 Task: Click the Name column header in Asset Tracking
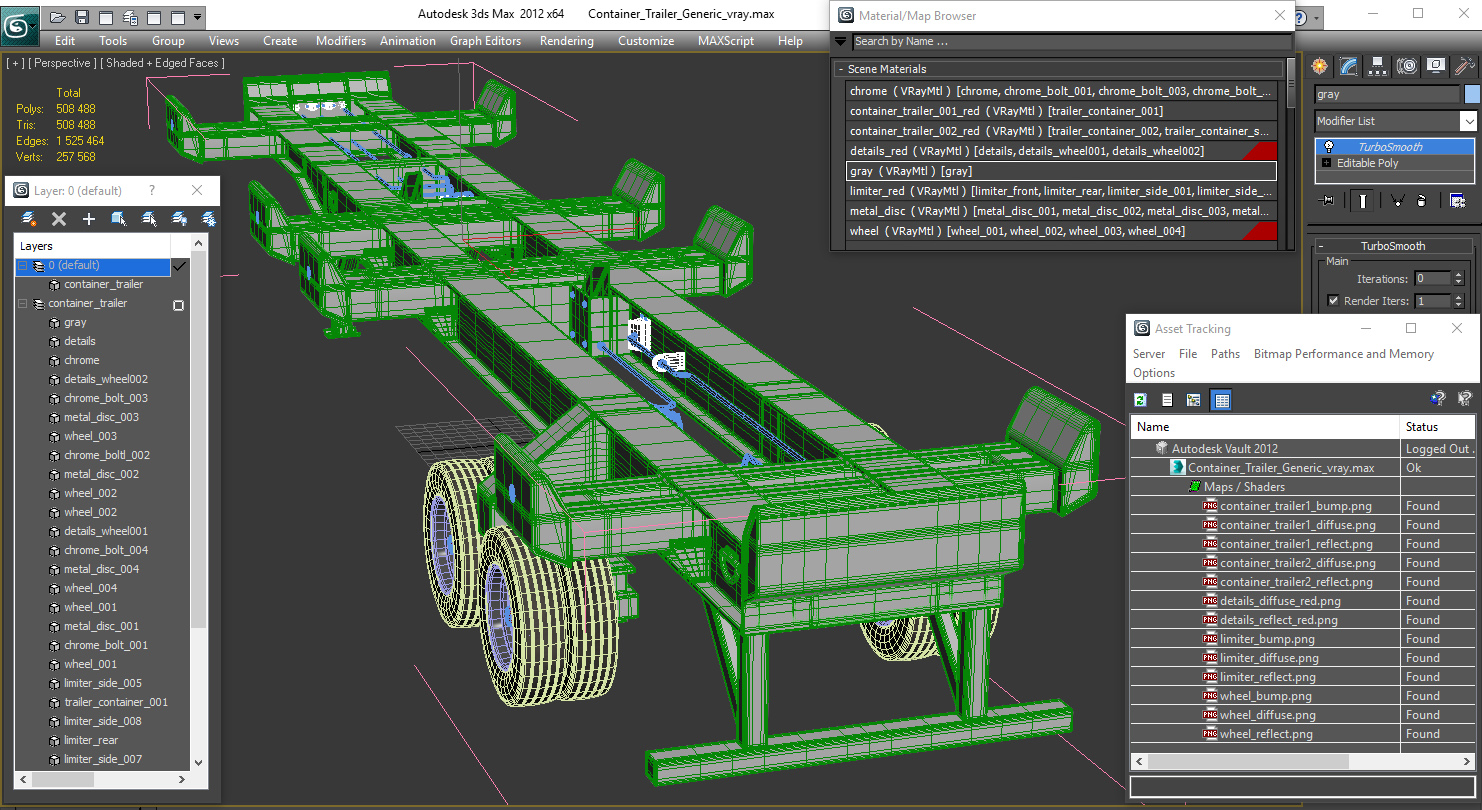(1265, 427)
